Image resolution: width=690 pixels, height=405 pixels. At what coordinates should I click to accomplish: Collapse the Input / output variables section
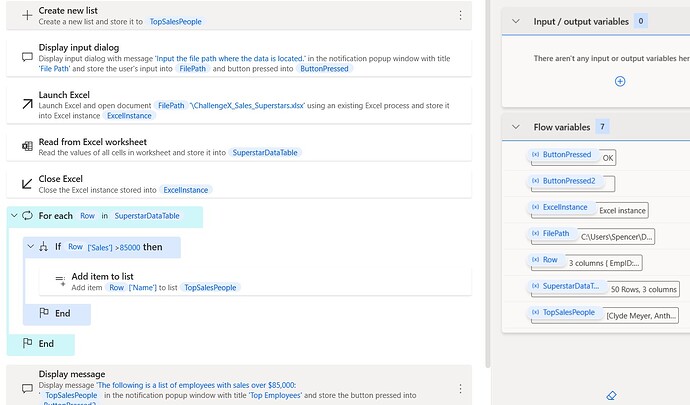pos(516,21)
